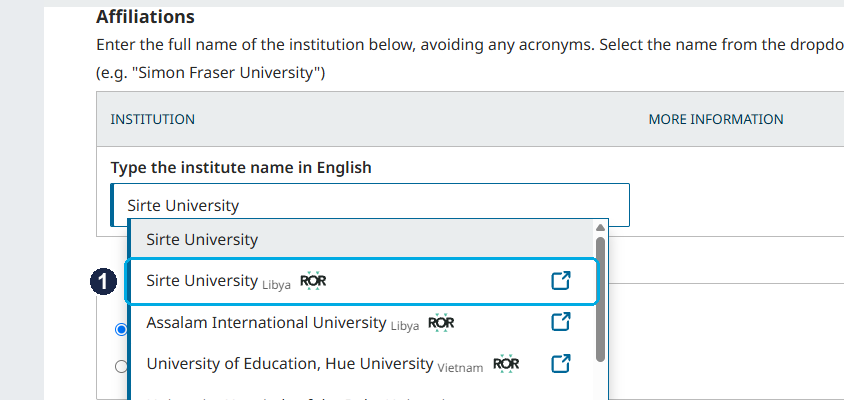This screenshot has width=844, height=400.
Task: Click the Libya label beside Sirte University
Action: coord(276,285)
